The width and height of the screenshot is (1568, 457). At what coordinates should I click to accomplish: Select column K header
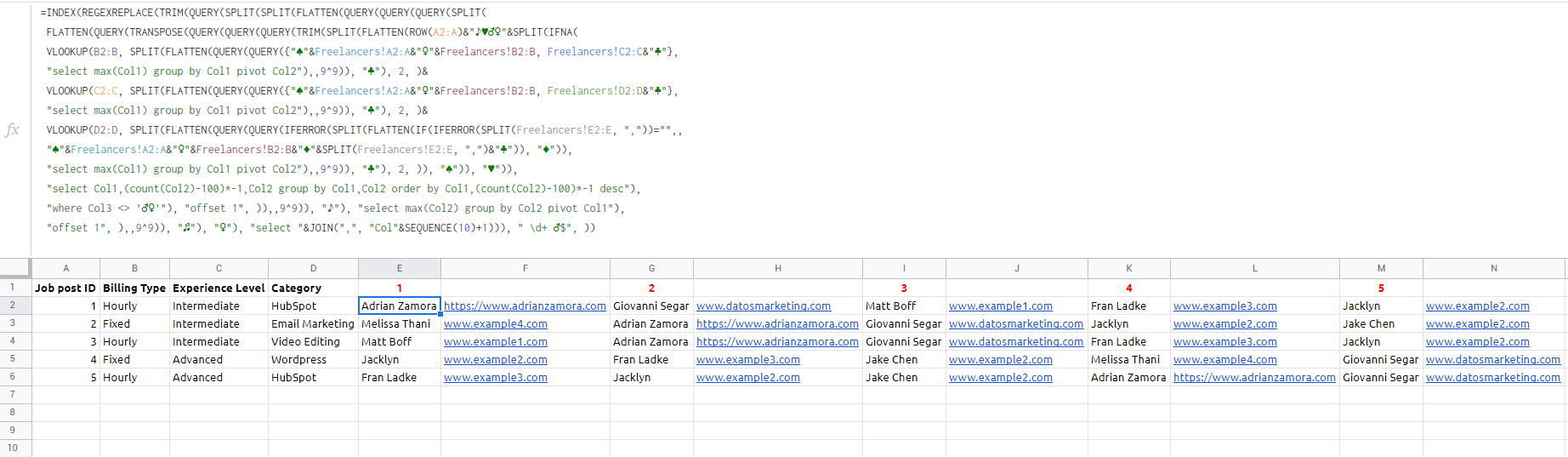(x=1129, y=268)
